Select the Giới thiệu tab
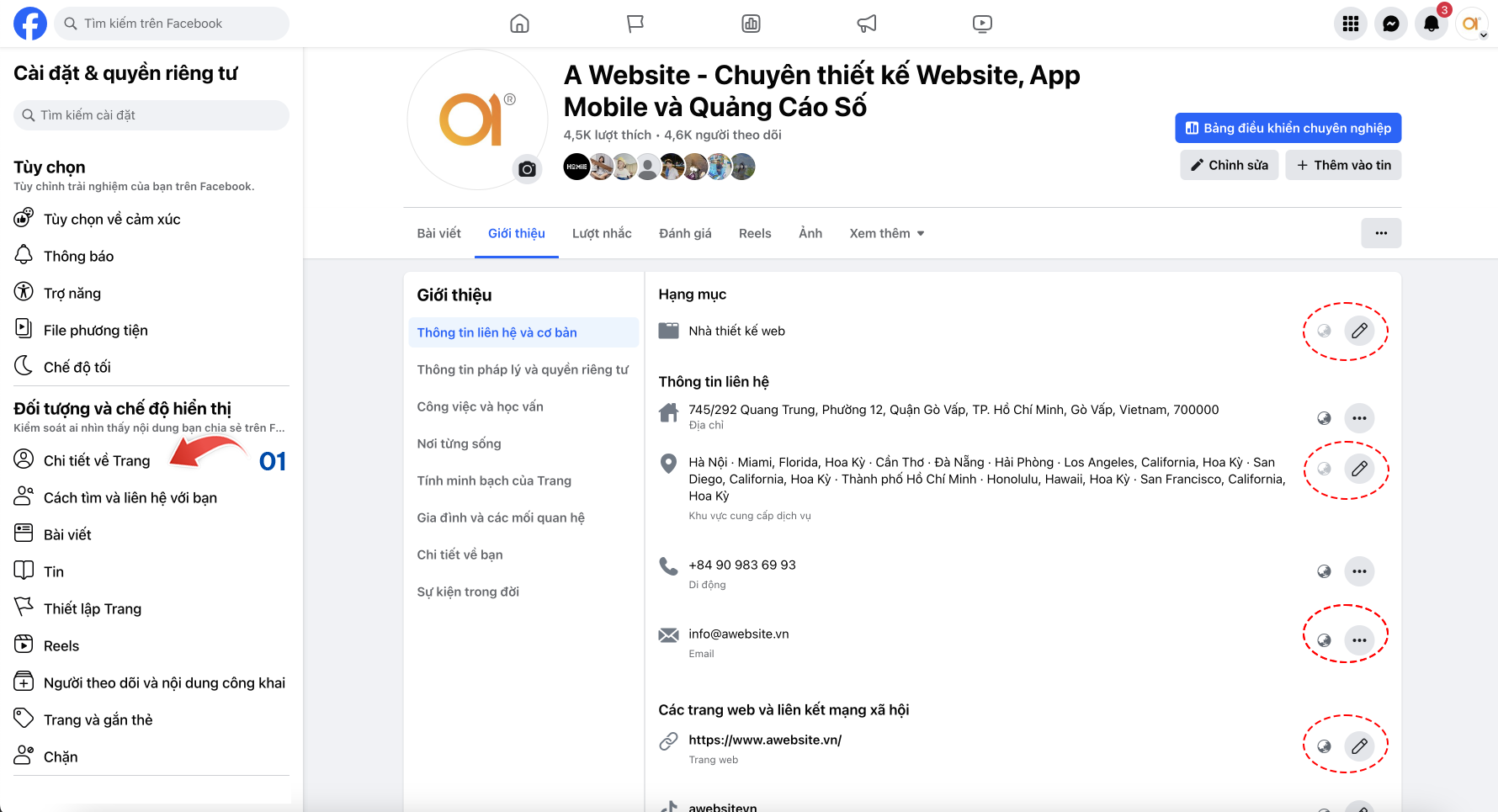 (517, 233)
